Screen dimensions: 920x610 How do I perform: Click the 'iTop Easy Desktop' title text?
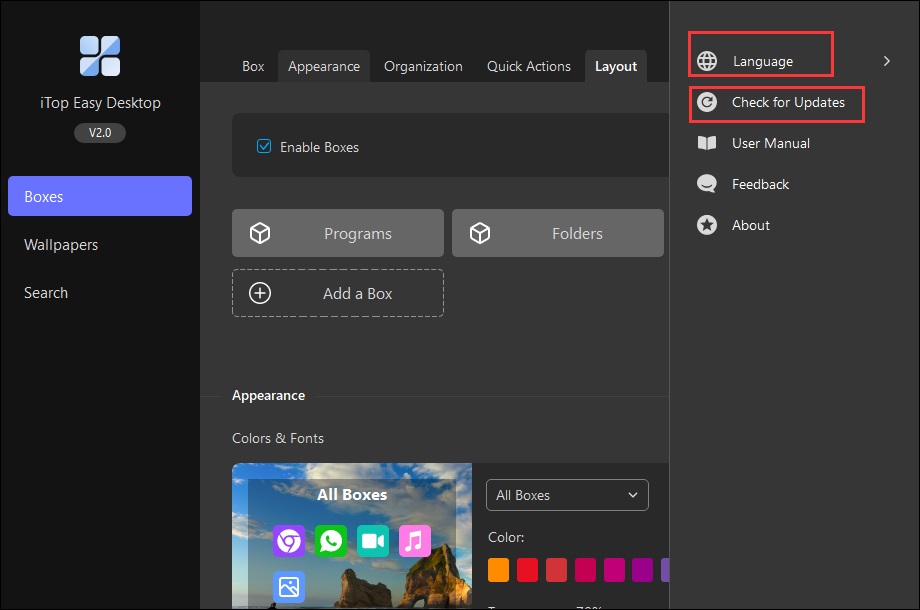(x=100, y=103)
